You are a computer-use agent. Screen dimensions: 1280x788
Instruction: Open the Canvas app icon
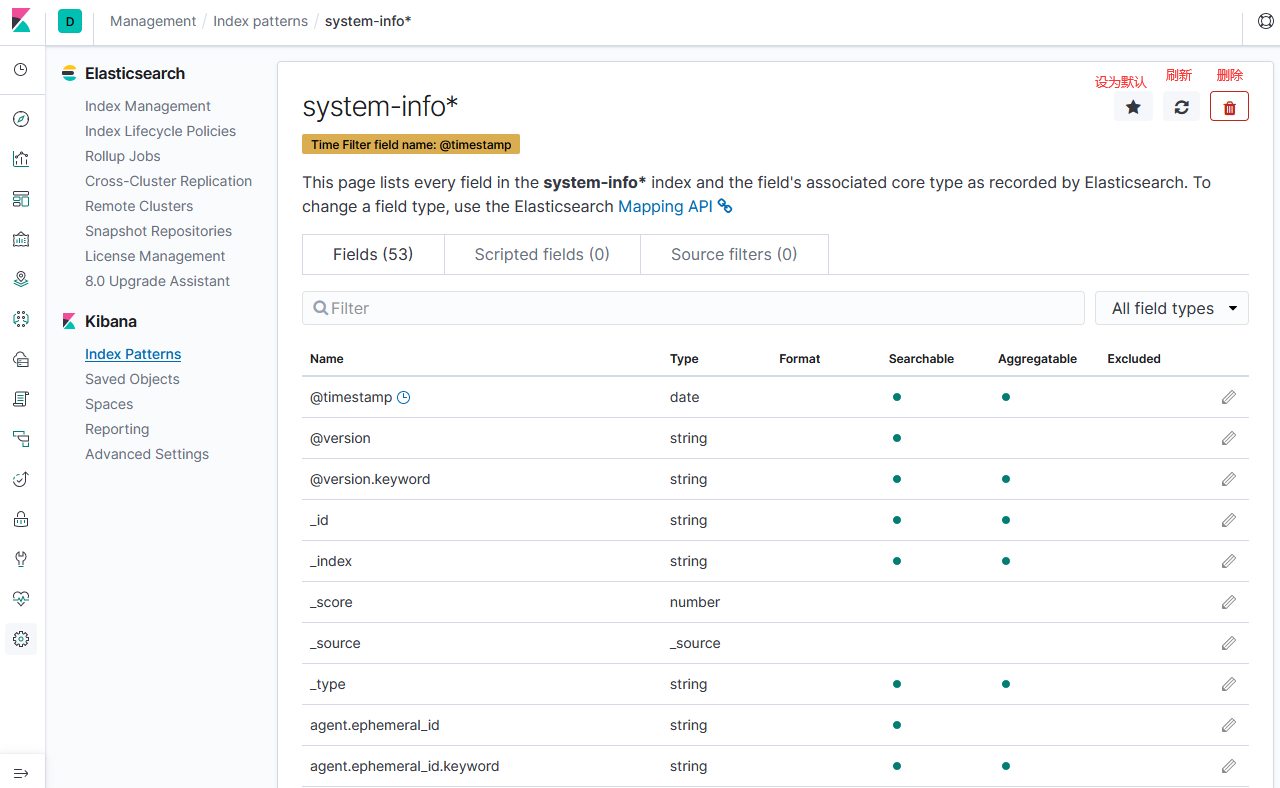[21, 239]
